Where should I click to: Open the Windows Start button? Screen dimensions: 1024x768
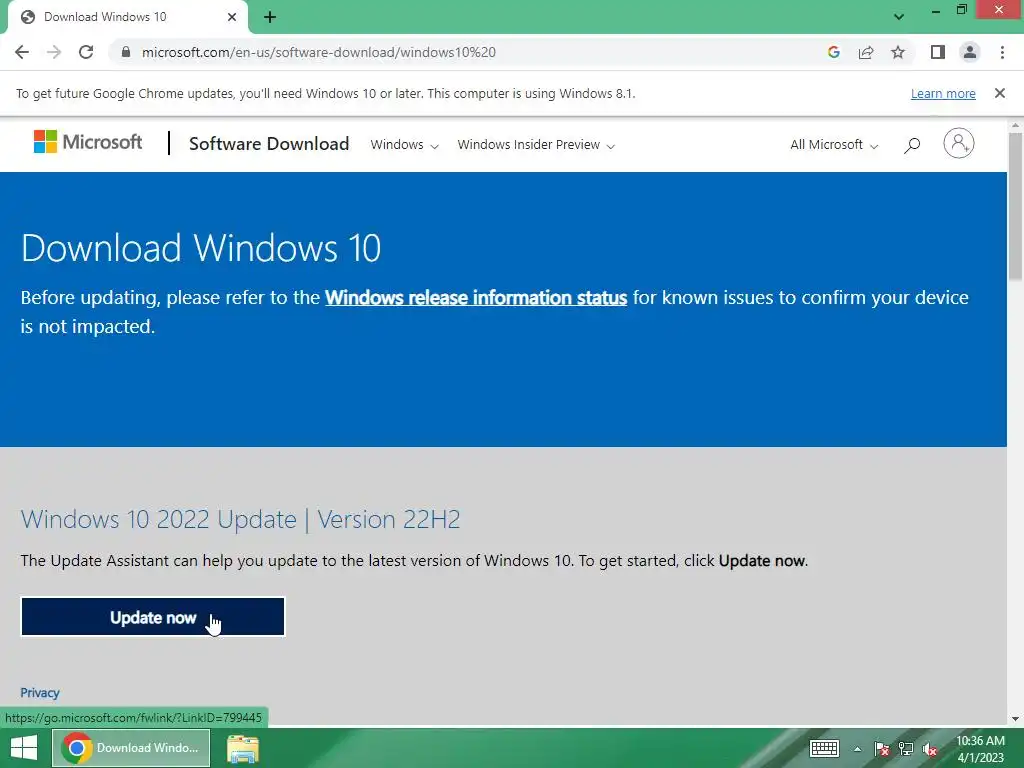(x=24, y=748)
